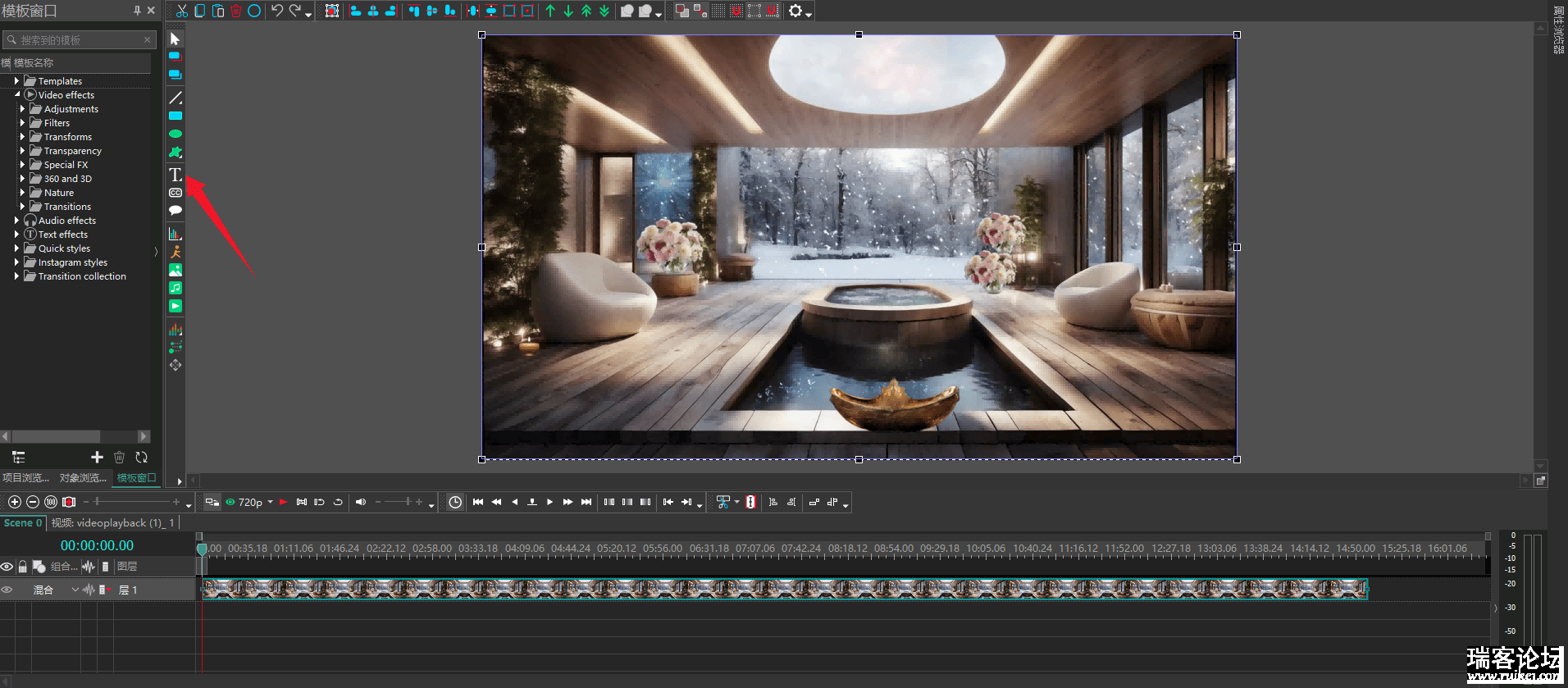Choose the speech bubble tooltip tool

point(175,211)
